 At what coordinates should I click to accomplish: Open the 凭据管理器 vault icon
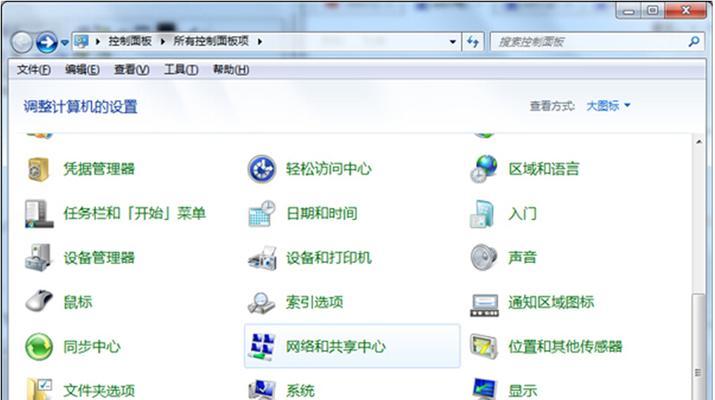coord(38,169)
